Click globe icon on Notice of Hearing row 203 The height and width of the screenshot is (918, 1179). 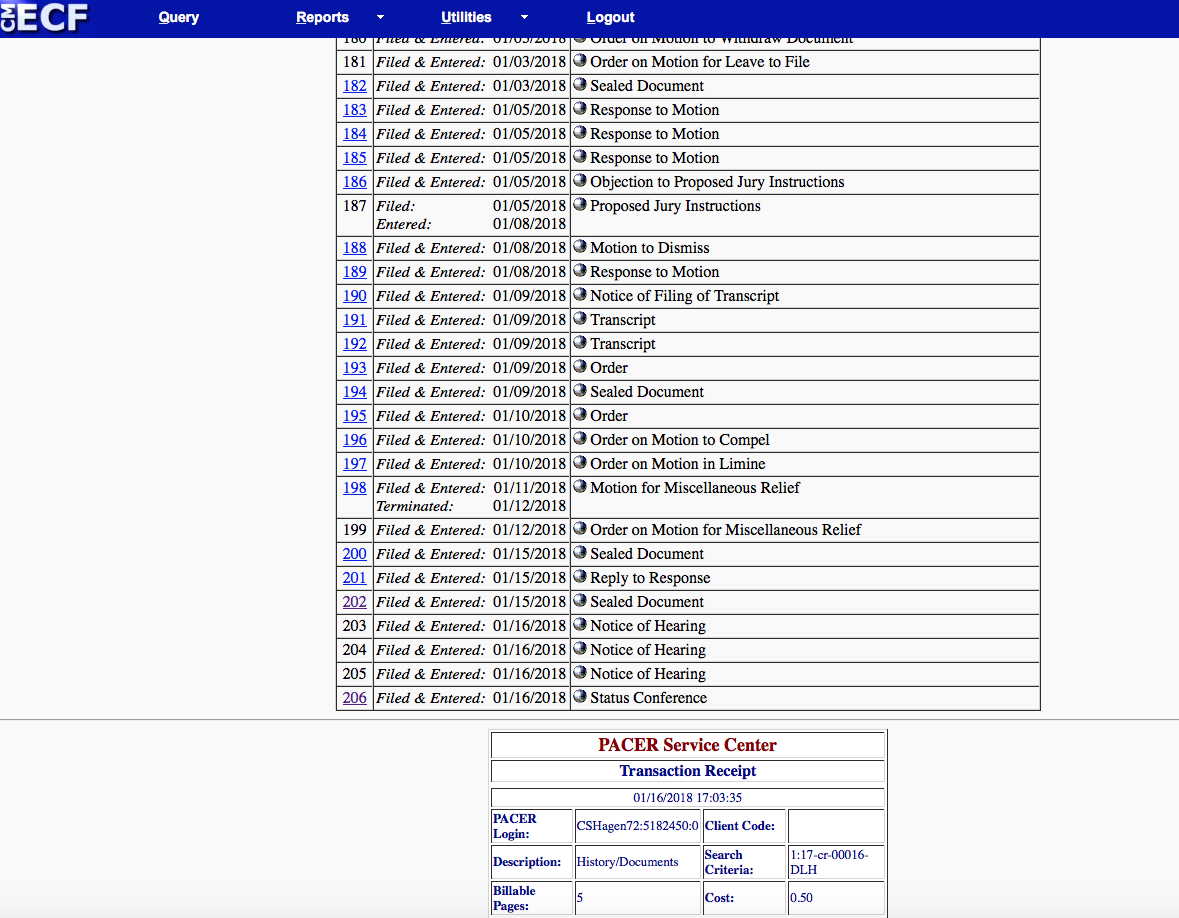click(x=580, y=625)
